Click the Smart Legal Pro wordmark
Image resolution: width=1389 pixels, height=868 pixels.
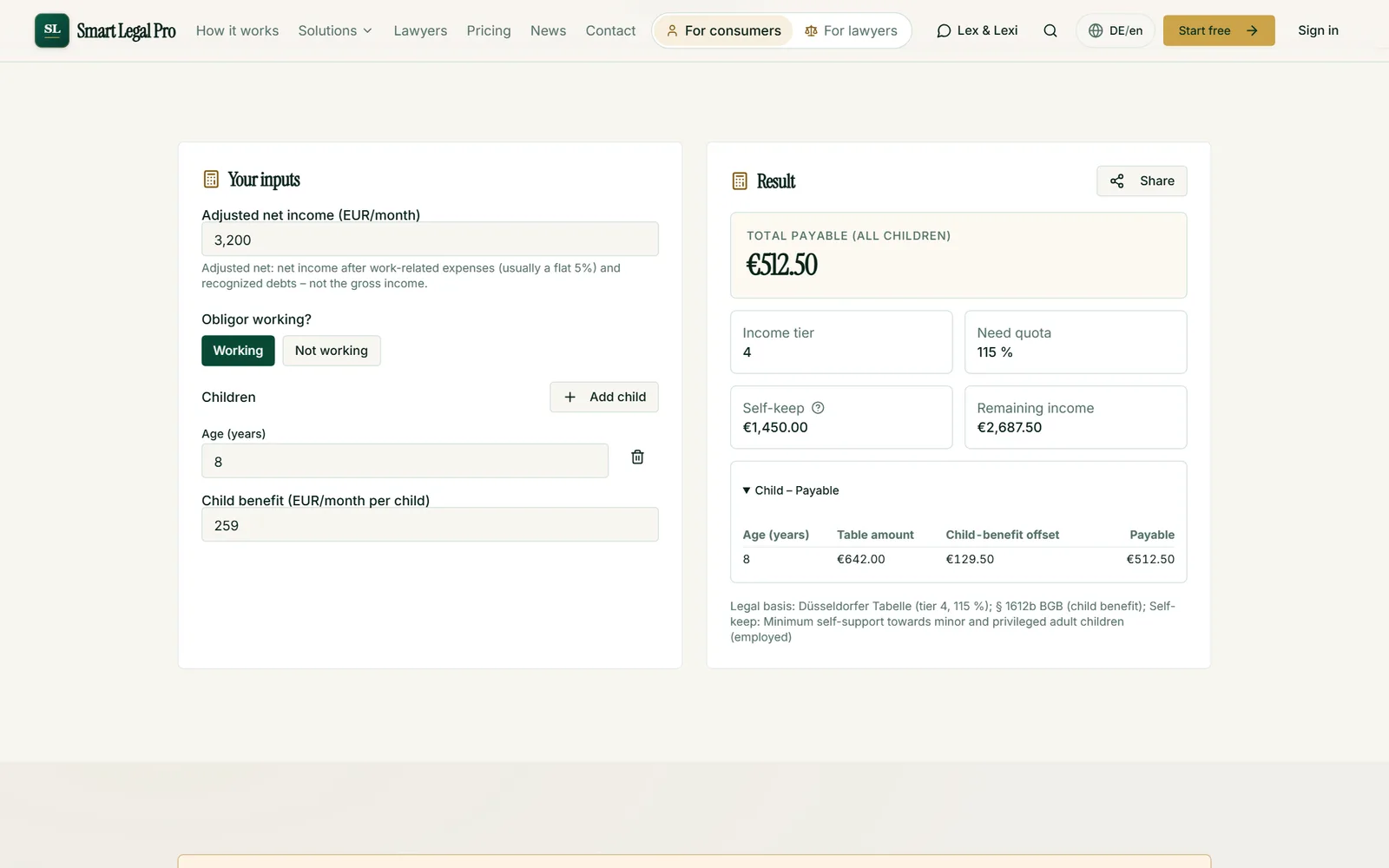(x=126, y=31)
